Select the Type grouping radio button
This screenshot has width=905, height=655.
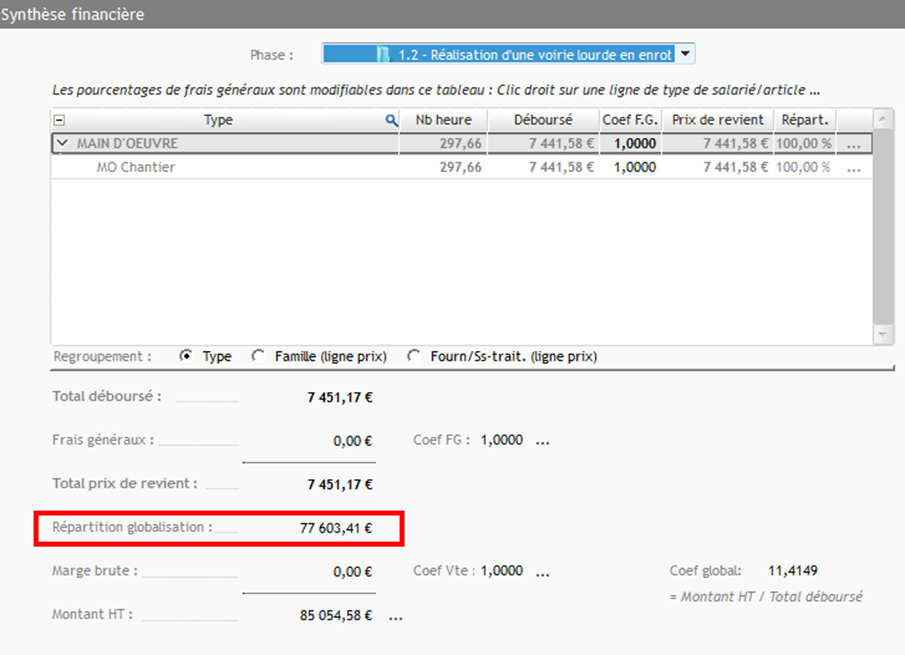(x=186, y=356)
